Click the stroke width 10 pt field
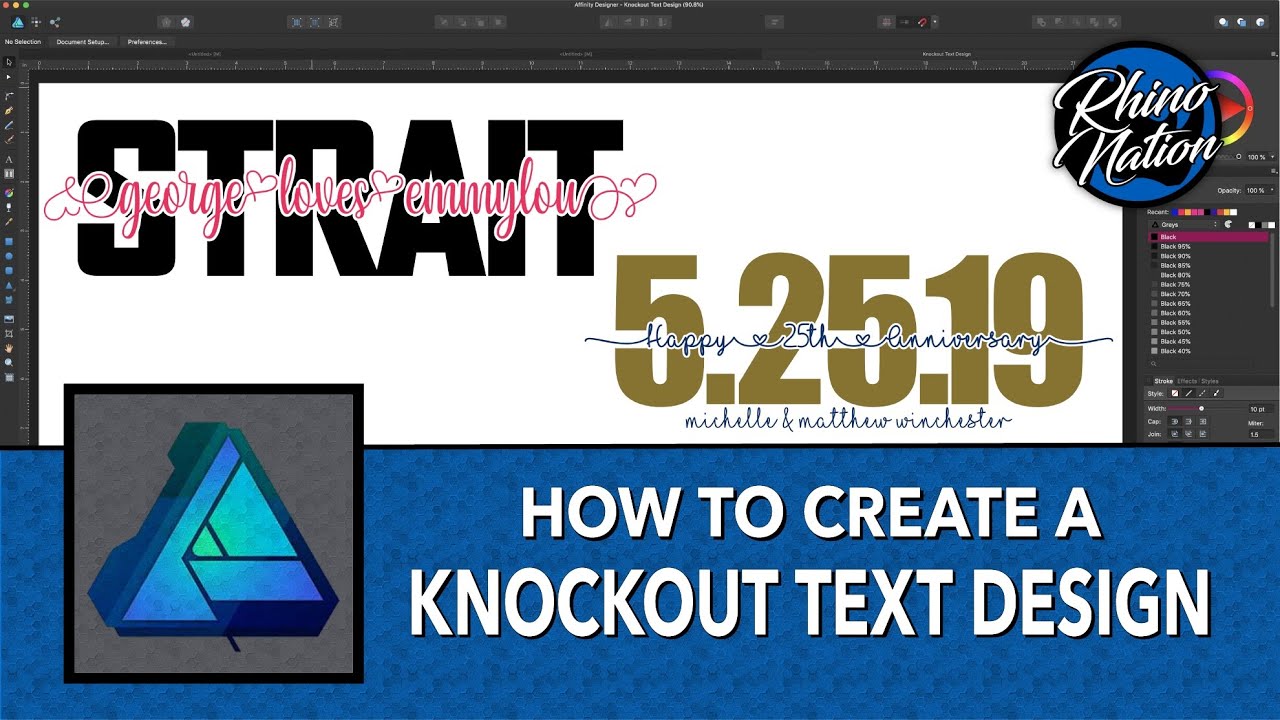Image resolution: width=1280 pixels, height=720 pixels. pos(1261,409)
